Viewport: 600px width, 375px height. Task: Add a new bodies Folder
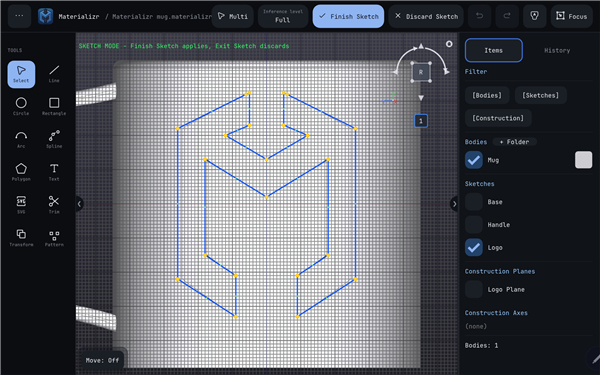point(514,142)
